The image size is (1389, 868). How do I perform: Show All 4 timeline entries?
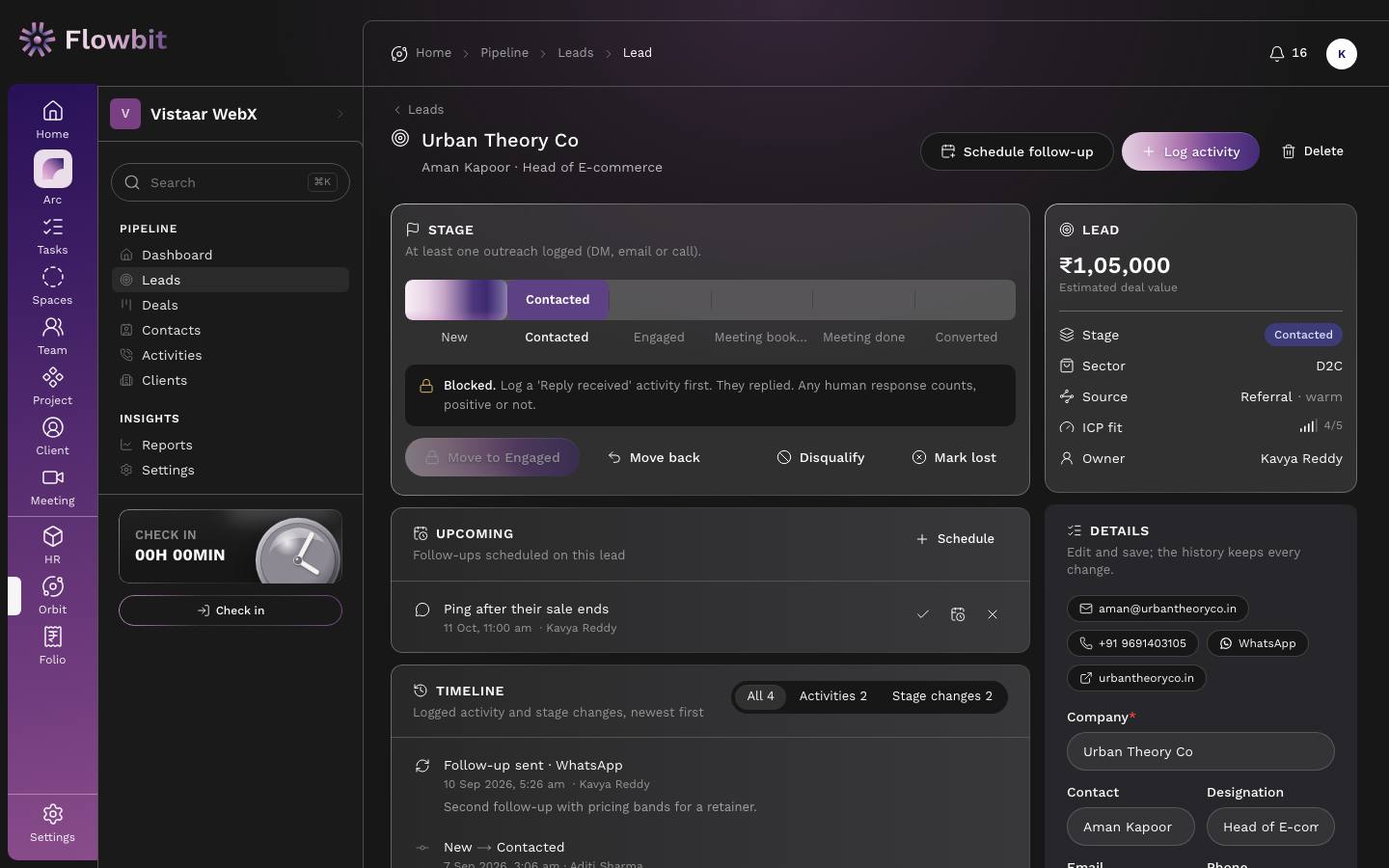(760, 696)
